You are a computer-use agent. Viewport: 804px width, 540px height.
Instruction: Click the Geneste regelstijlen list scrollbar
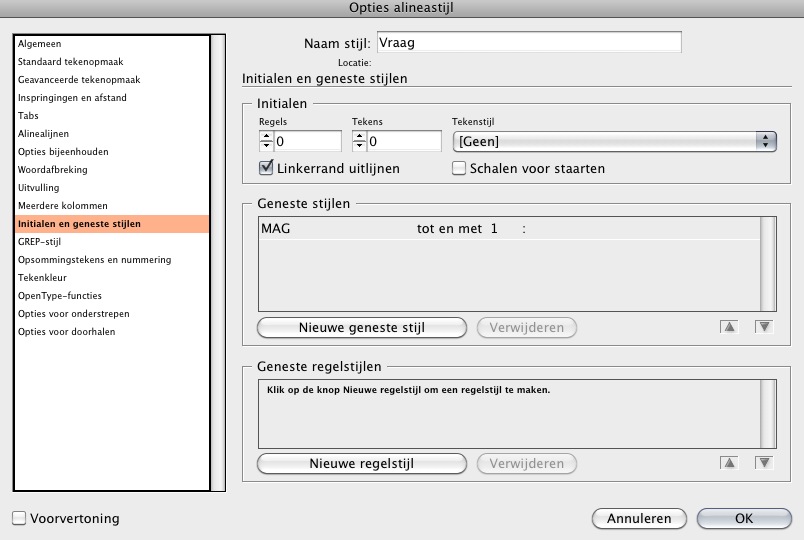tap(768, 414)
